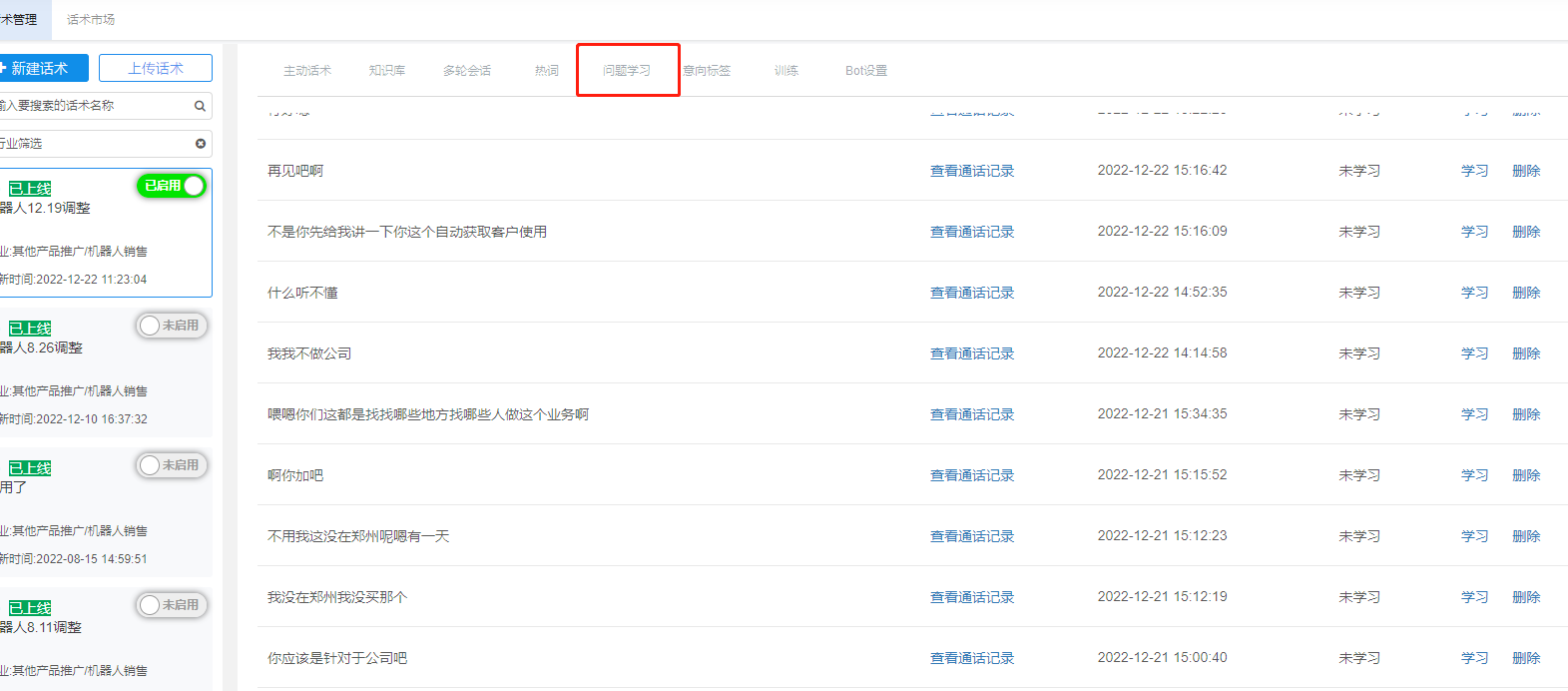This screenshot has height=691, width=1568.
Task: View call record for 我我不做公司
Action: 972,353
